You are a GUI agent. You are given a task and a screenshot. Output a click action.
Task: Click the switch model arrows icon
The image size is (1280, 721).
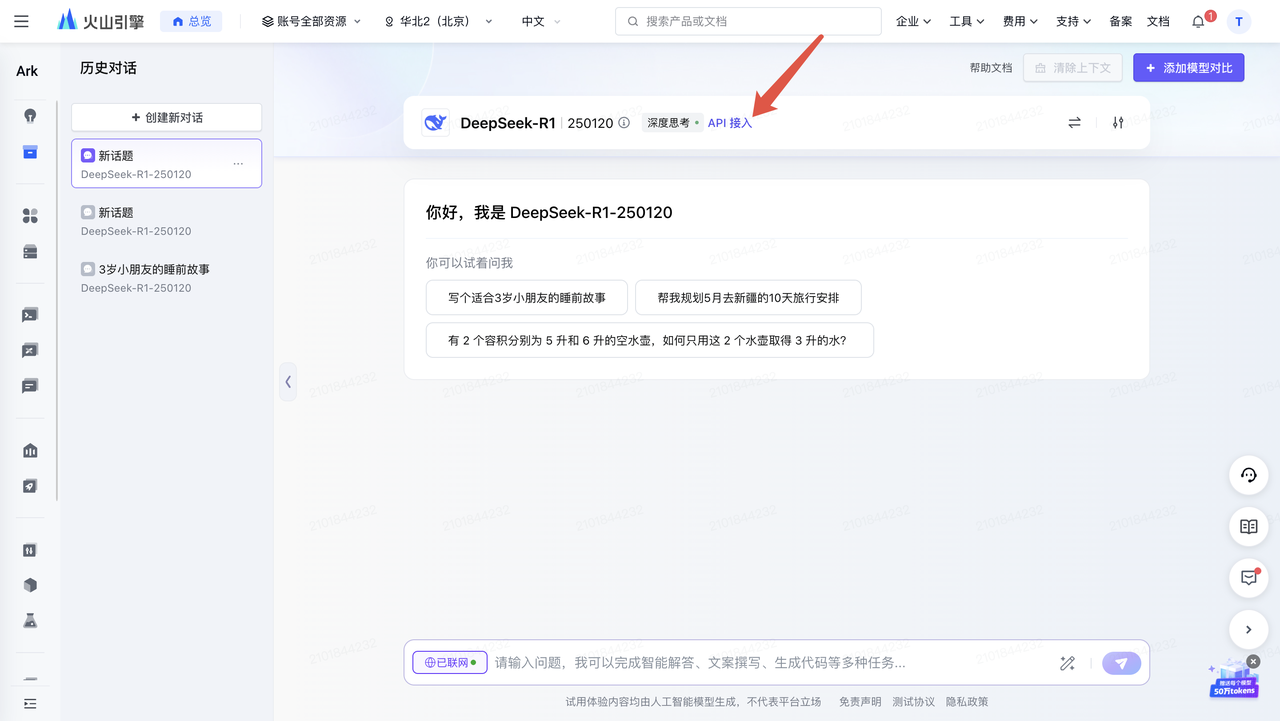1074,123
